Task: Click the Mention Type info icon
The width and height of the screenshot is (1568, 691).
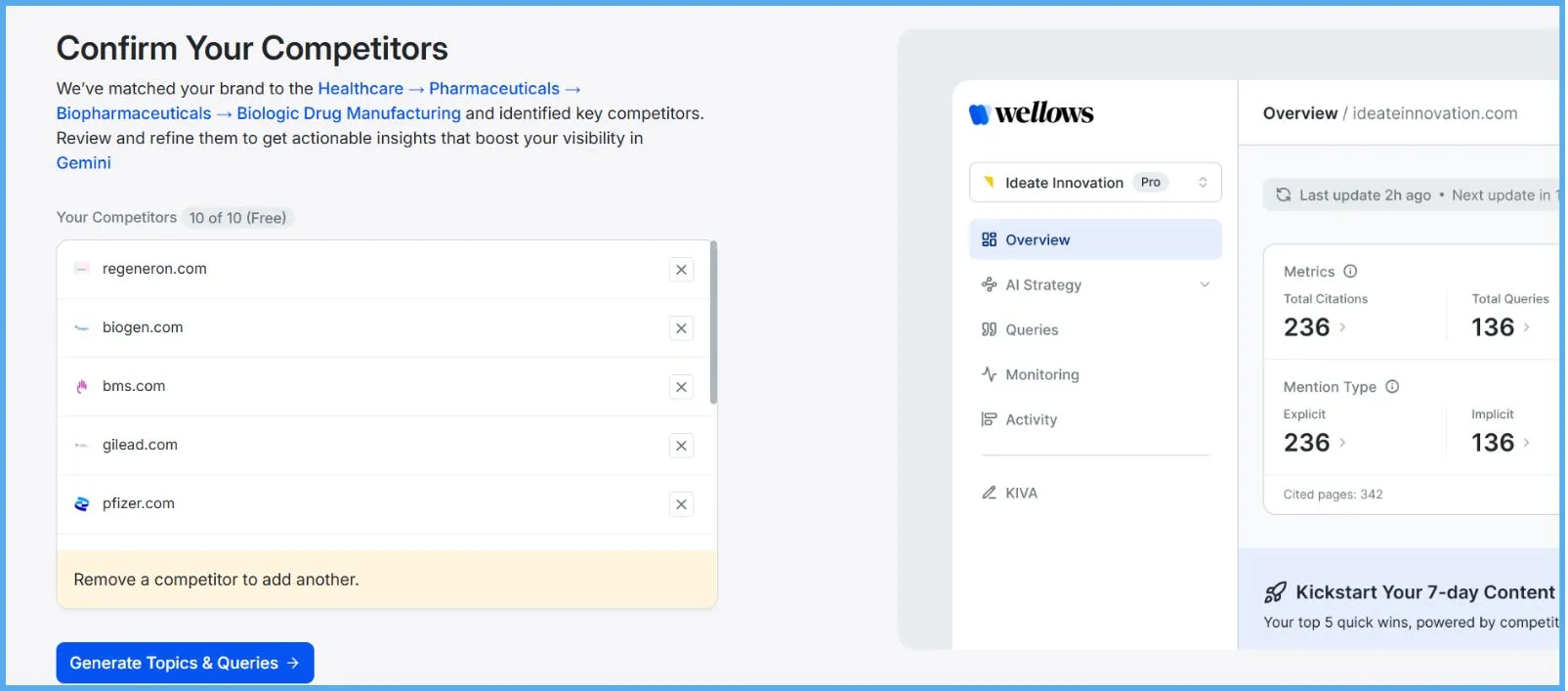Action: (1392, 387)
